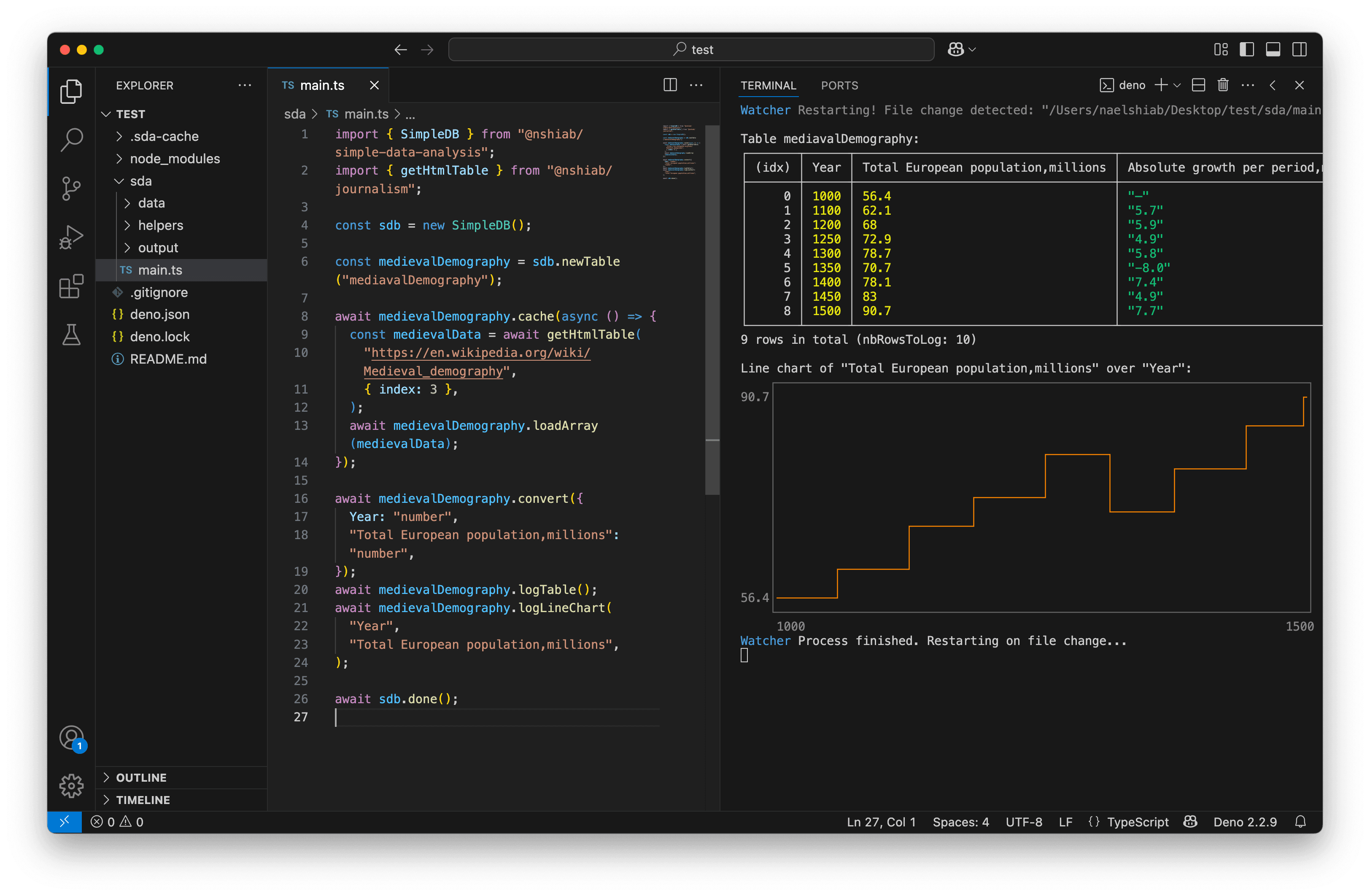This screenshot has width=1370, height=896.
Task: Click the notifications bell in status bar
Action: pos(1300,822)
